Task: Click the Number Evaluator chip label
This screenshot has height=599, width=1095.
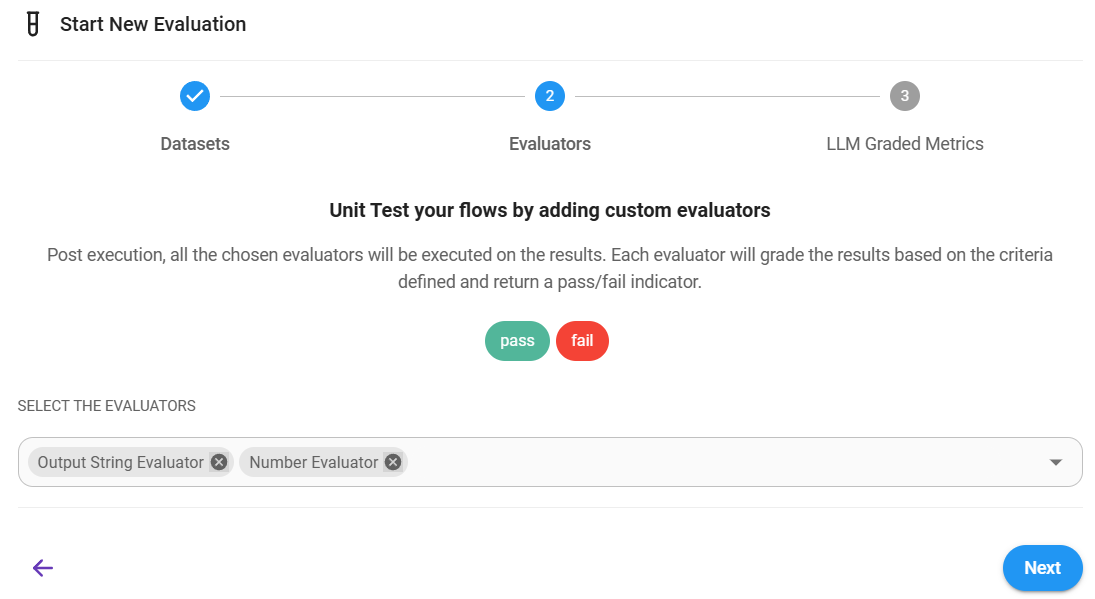Action: (313, 462)
